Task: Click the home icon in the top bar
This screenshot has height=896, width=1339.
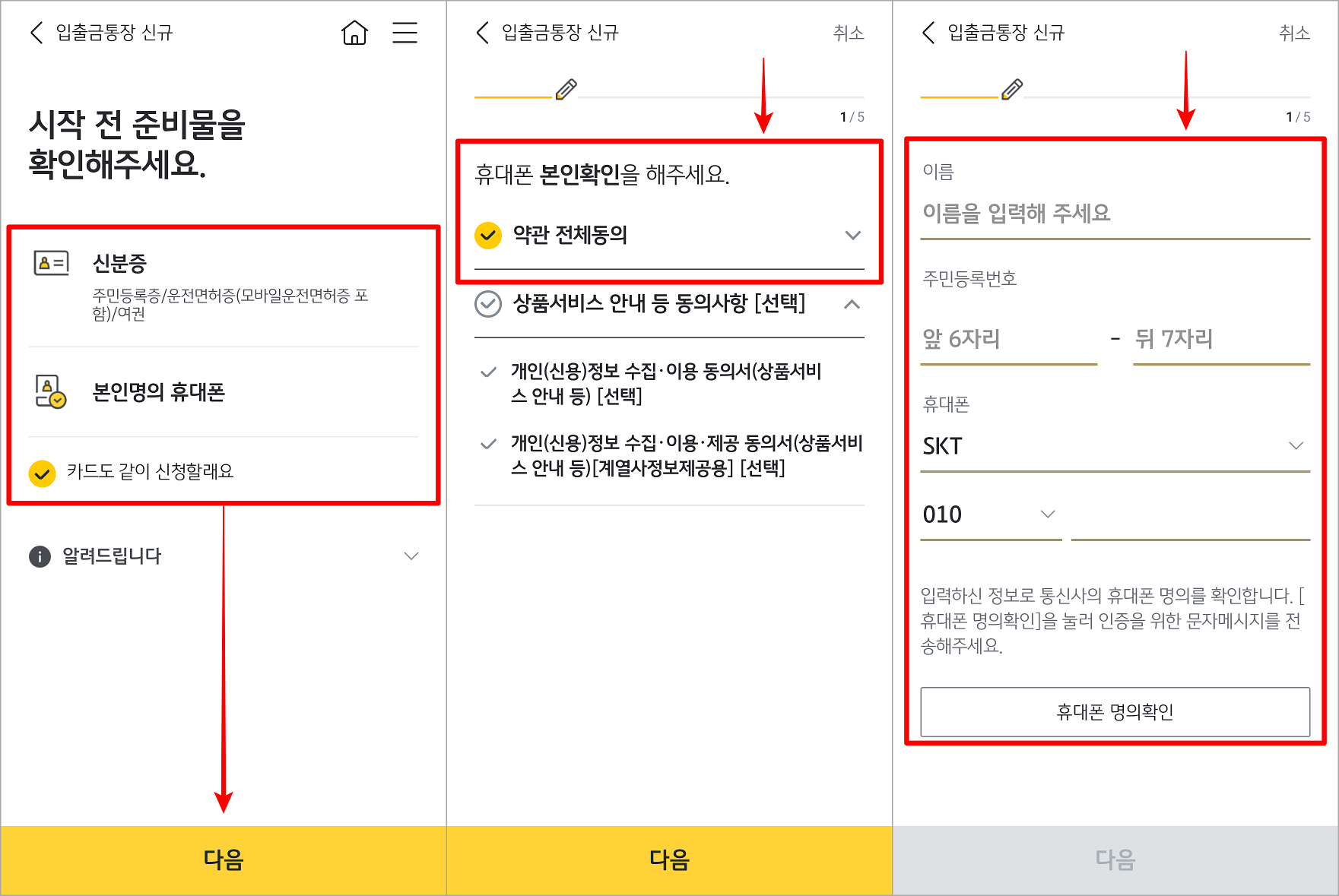Action: click(354, 33)
